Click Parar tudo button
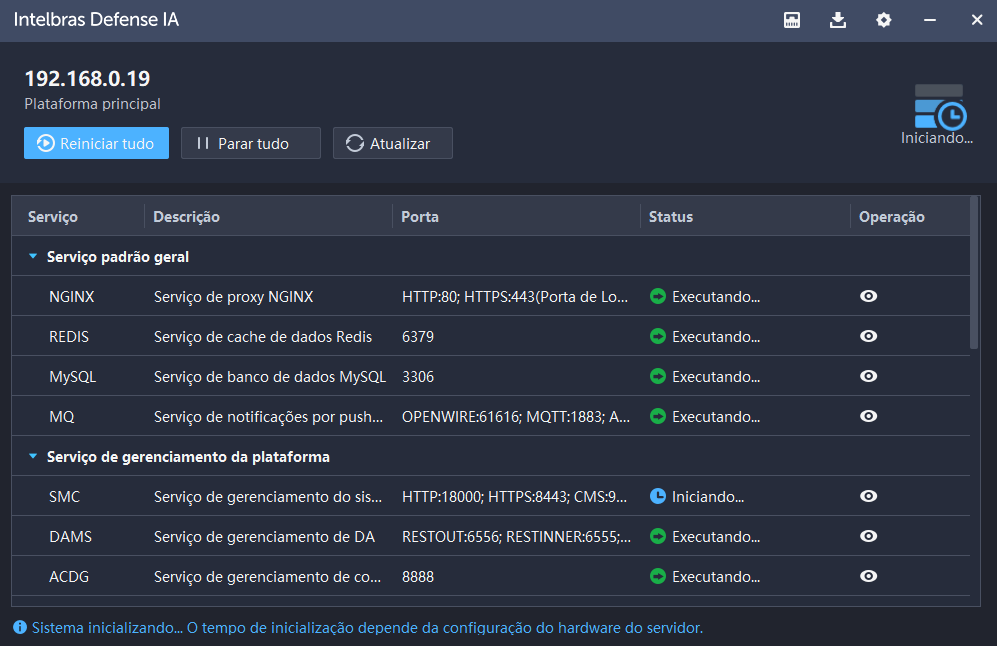This screenshot has width=997, height=646. [251, 143]
